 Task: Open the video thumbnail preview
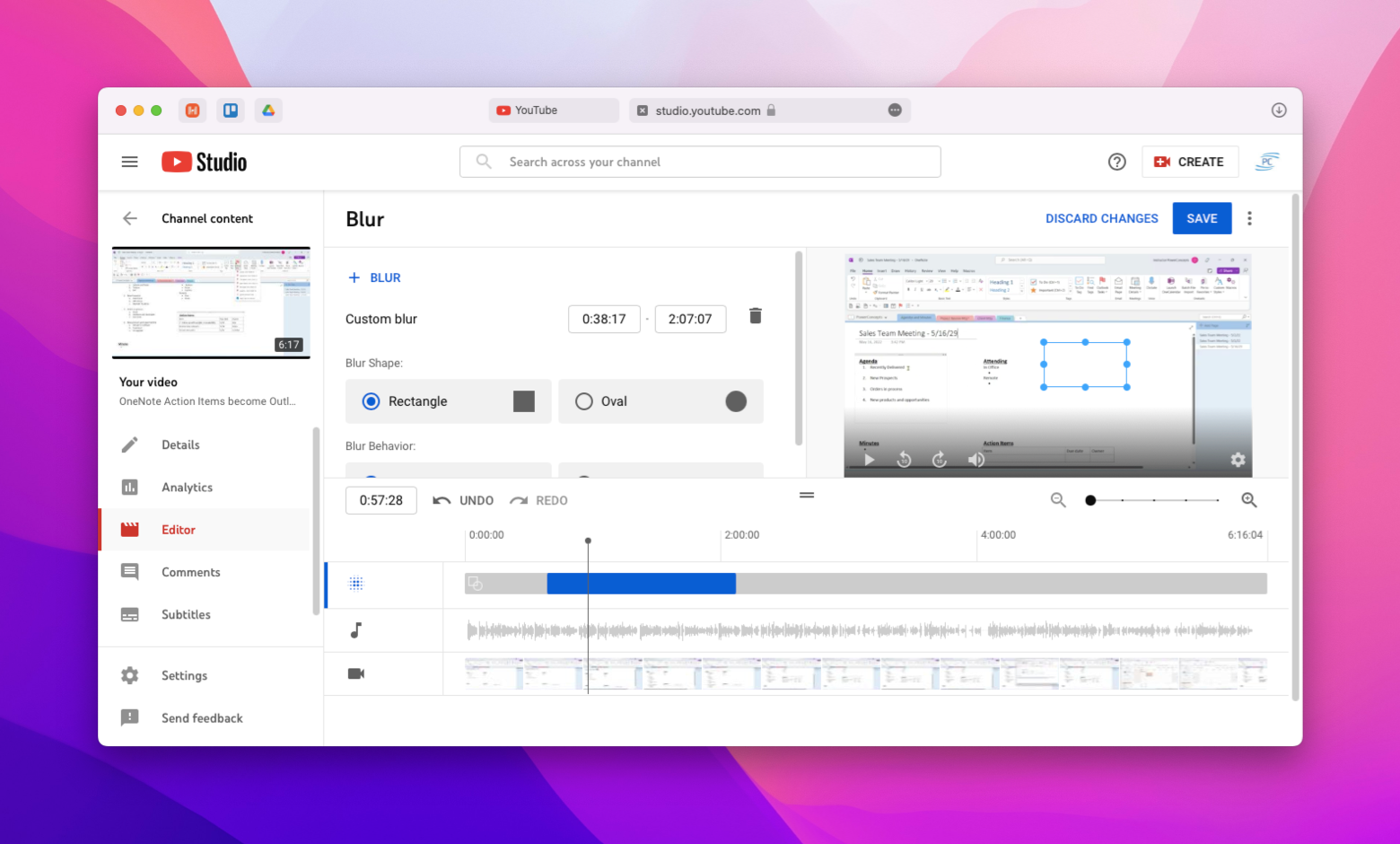pyautogui.click(x=211, y=303)
